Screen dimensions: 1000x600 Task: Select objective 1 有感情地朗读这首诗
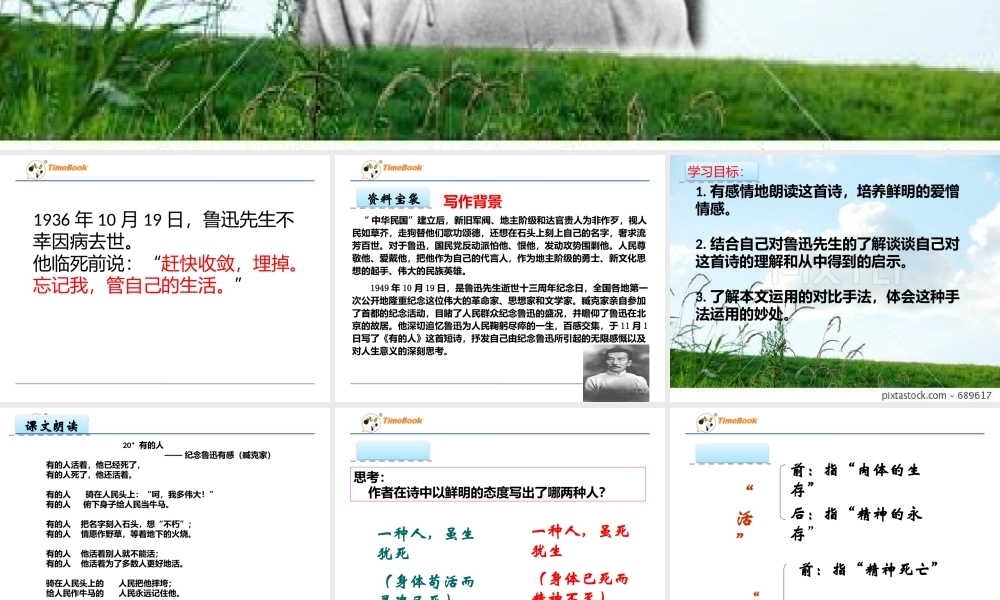point(827,200)
